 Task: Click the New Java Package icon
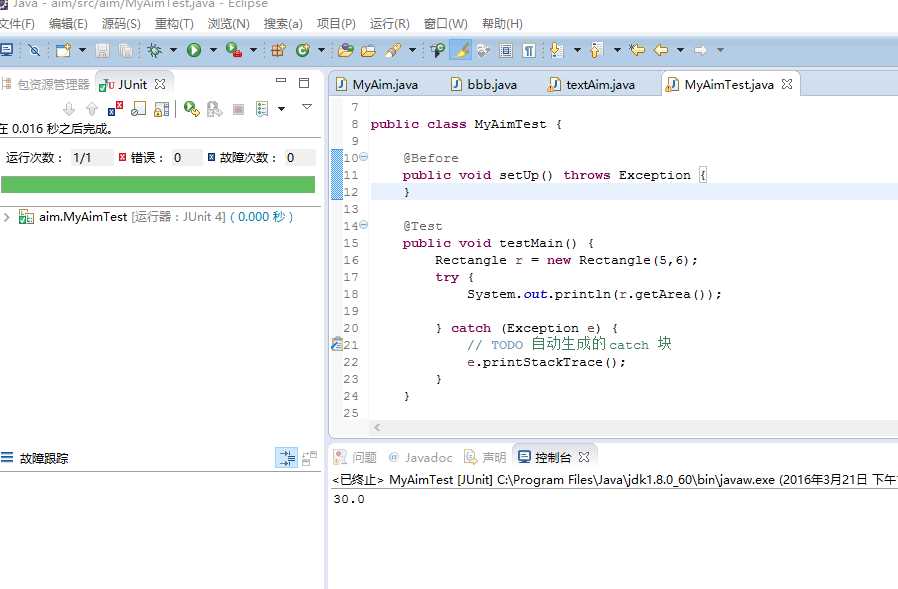click(x=278, y=50)
